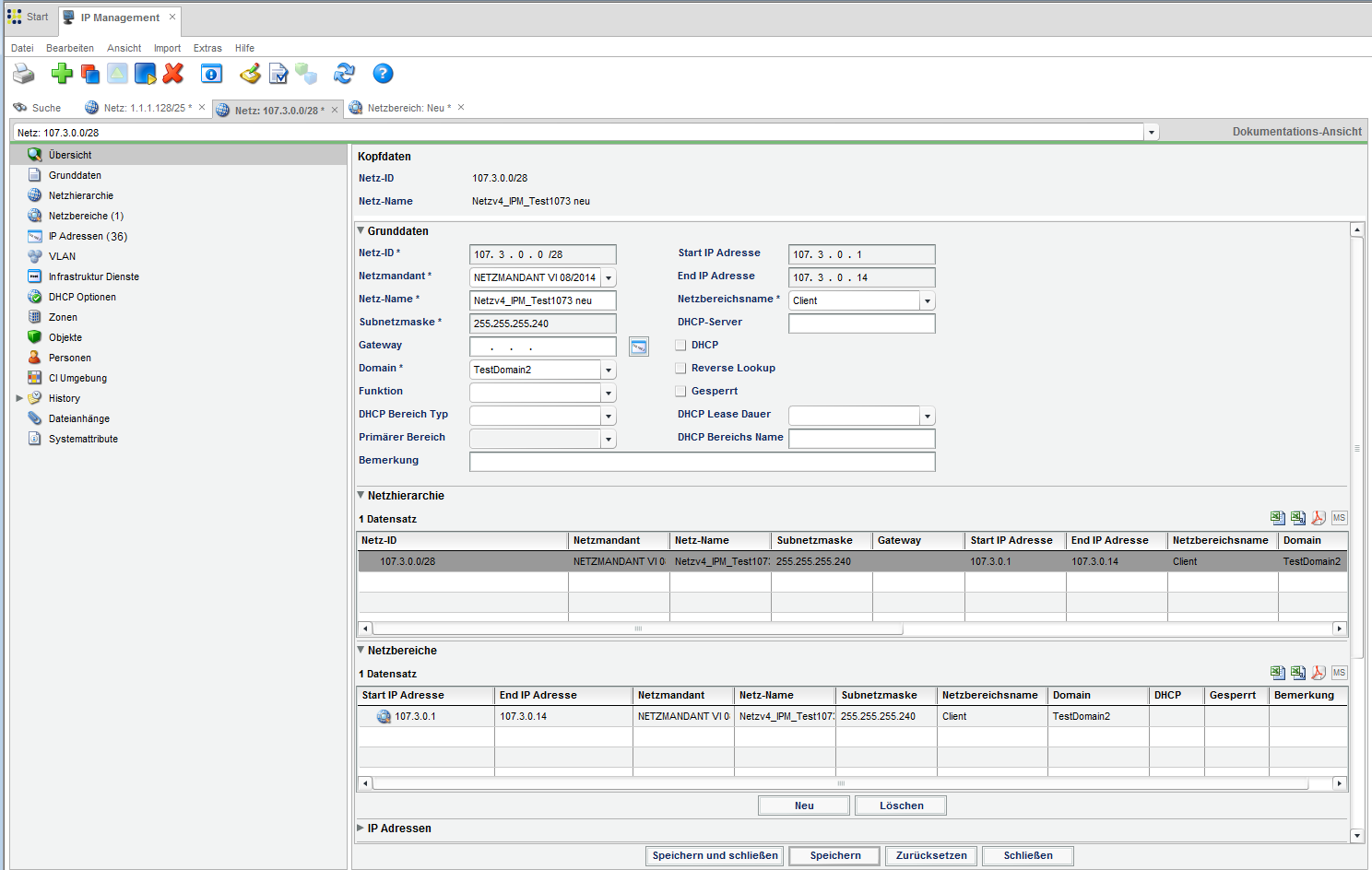Click the Speichern und schließen button
The width and height of the screenshot is (1372, 870).
pos(714,855)
